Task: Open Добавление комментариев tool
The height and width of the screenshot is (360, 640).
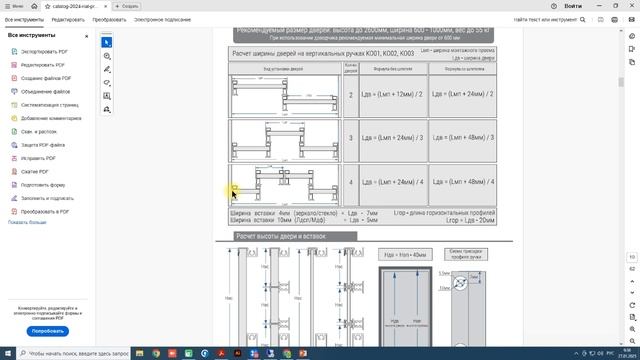Action: click(x=51, y=118)
